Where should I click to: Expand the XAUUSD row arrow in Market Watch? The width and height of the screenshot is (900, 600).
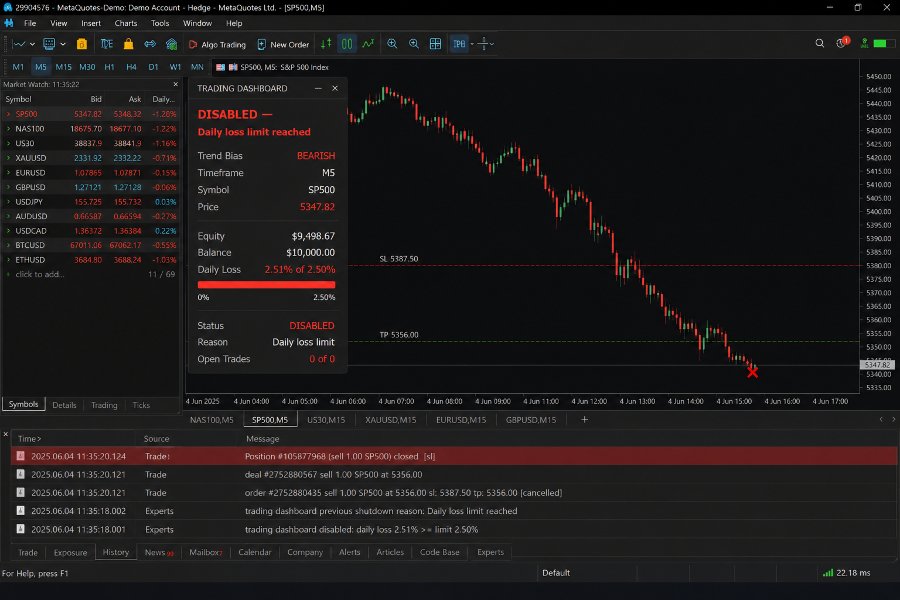tap(8, 157)
